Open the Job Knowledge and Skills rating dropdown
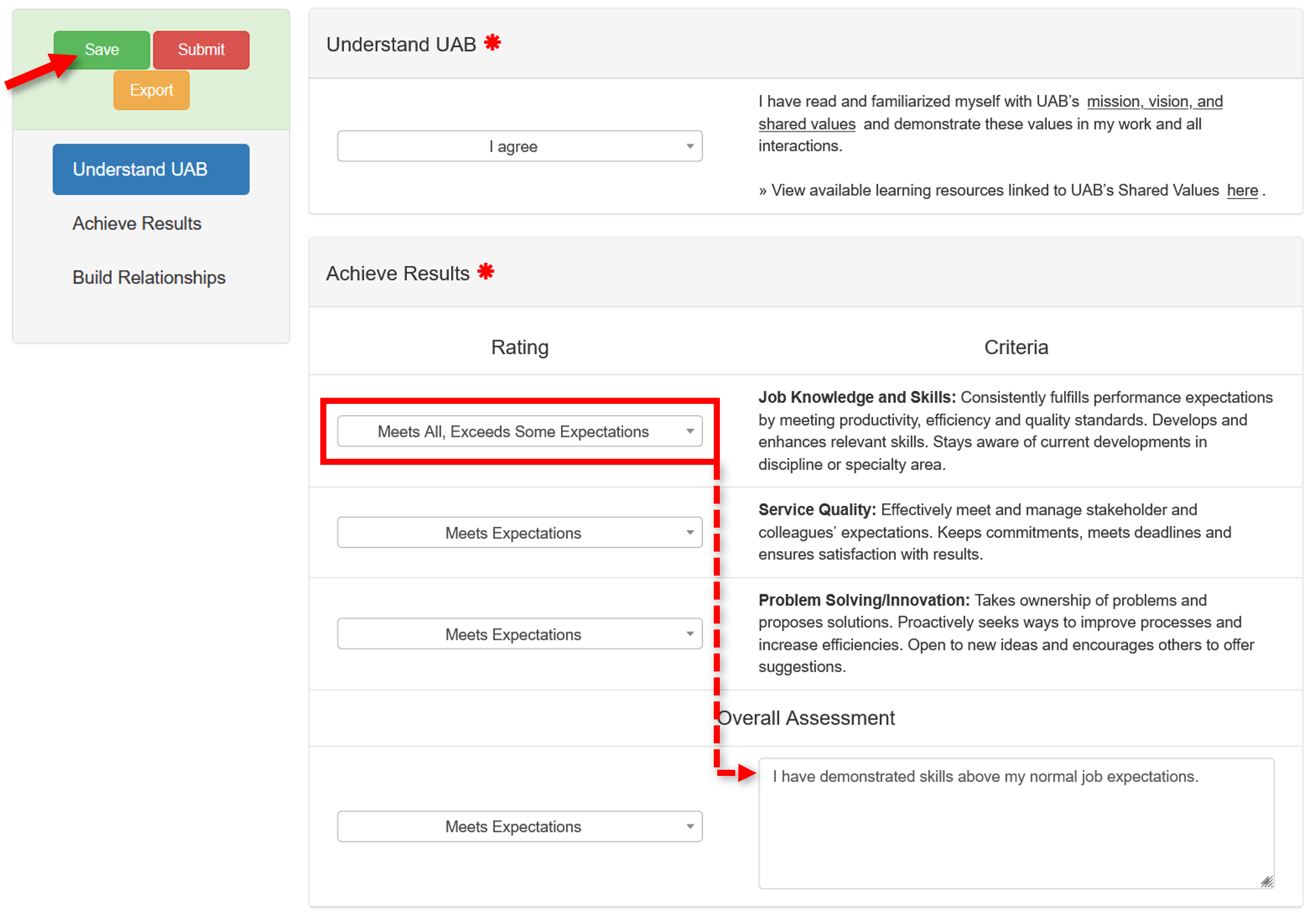This screenshot has height=914, width=1316. coord(519,431)
